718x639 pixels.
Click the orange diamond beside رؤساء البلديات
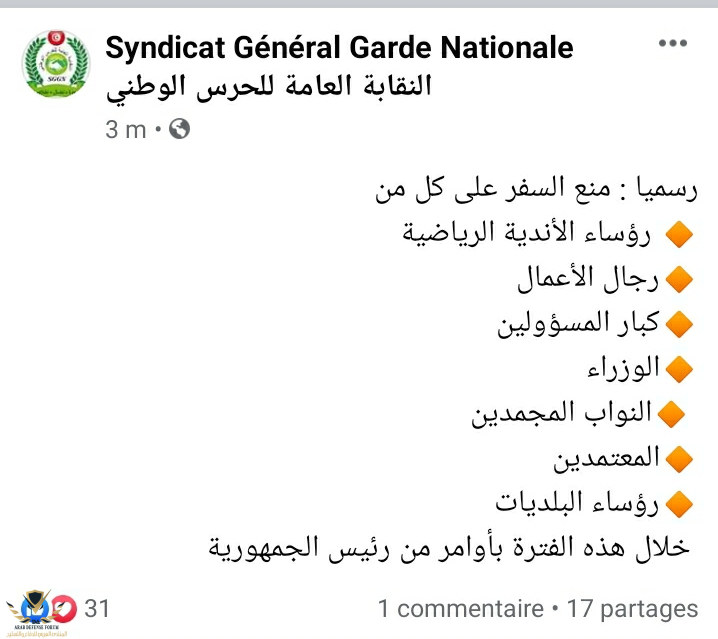(679, 504)
